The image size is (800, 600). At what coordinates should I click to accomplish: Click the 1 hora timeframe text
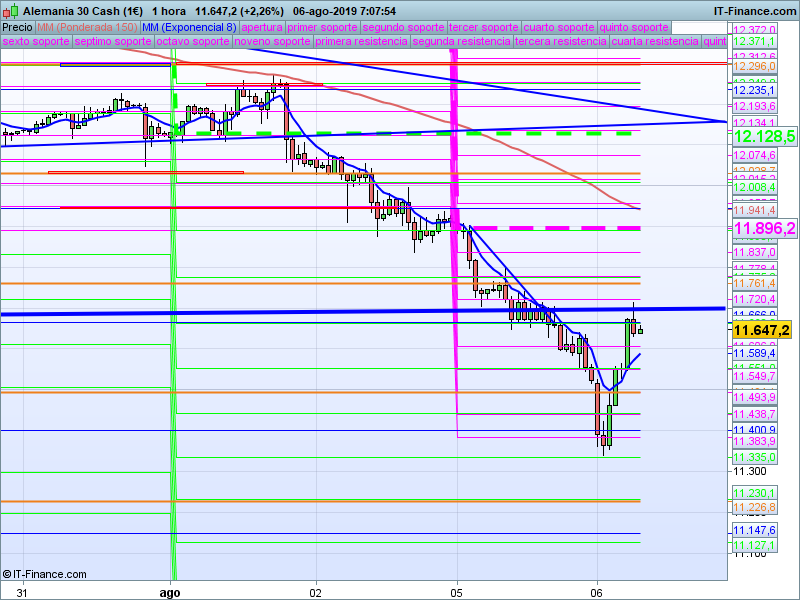point(169,11)
